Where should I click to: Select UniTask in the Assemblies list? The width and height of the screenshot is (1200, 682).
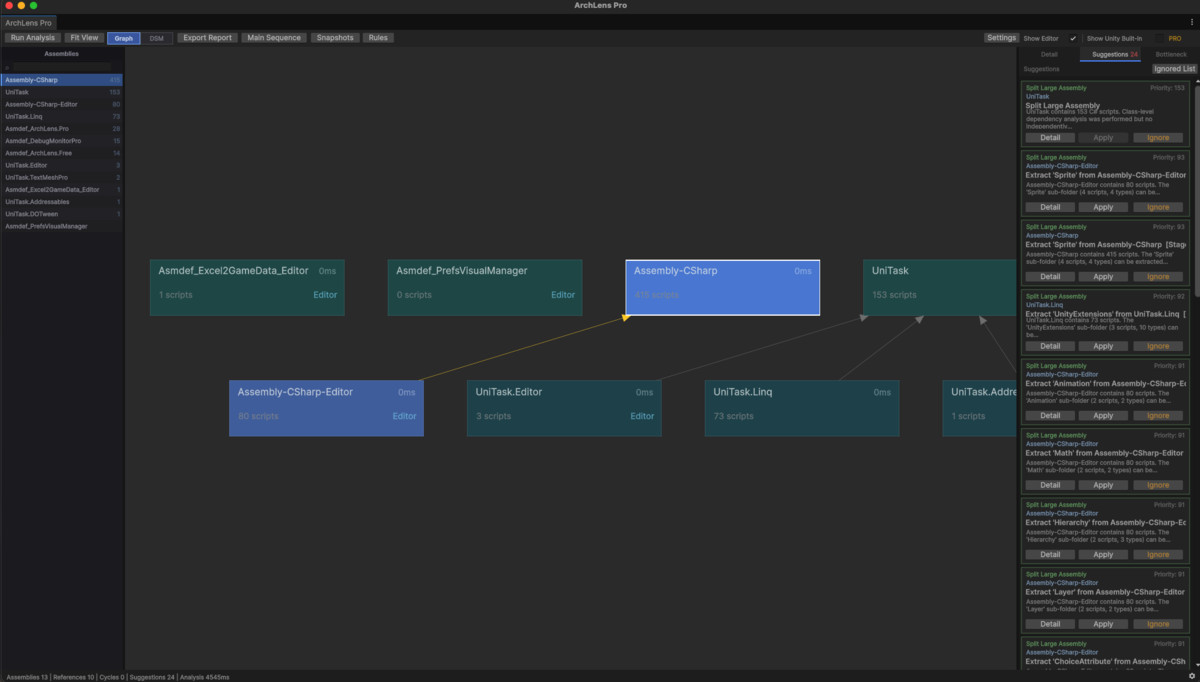pos(62,92)
